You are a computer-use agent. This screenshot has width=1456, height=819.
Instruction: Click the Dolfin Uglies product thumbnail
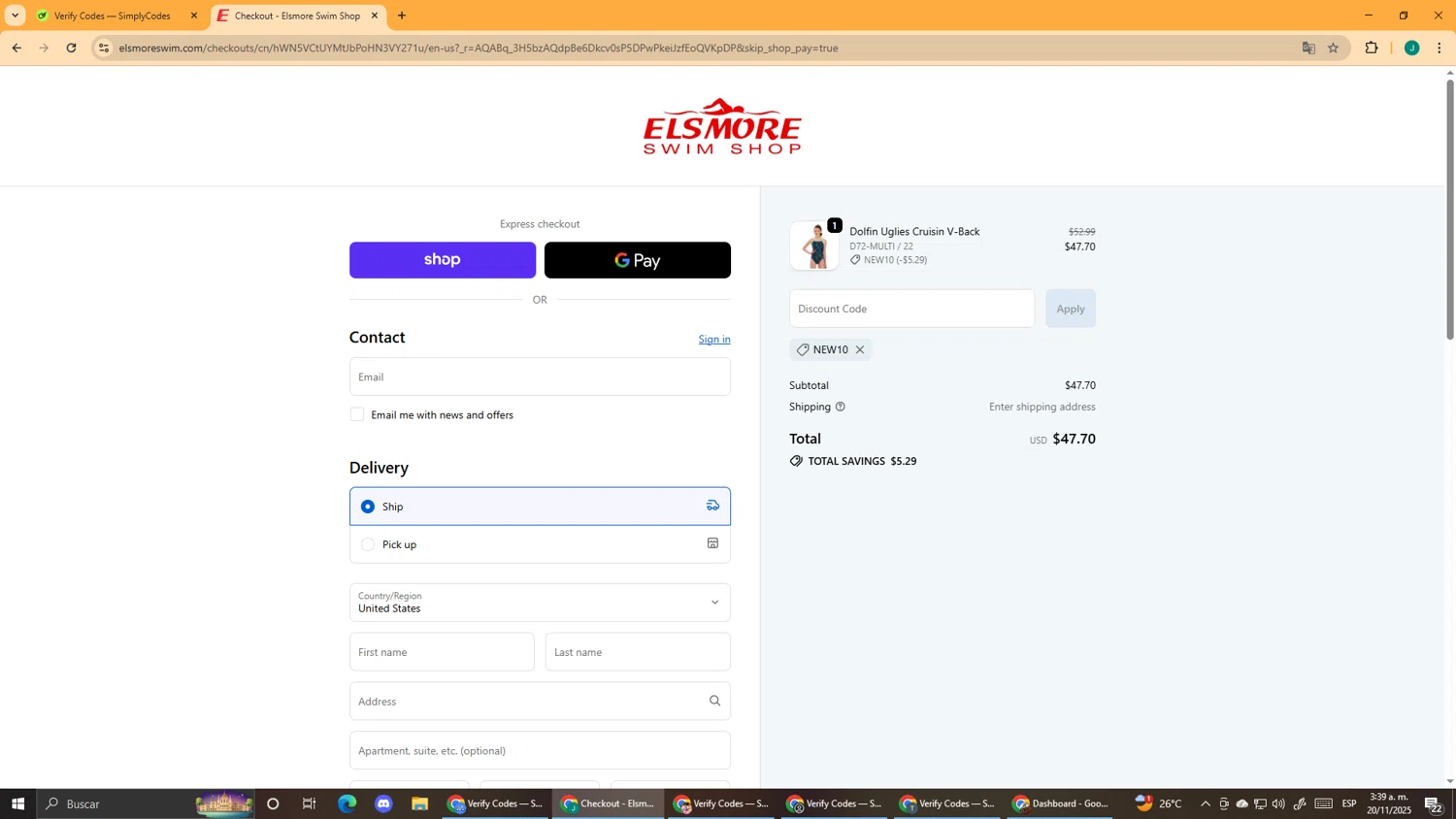[814, 246]
